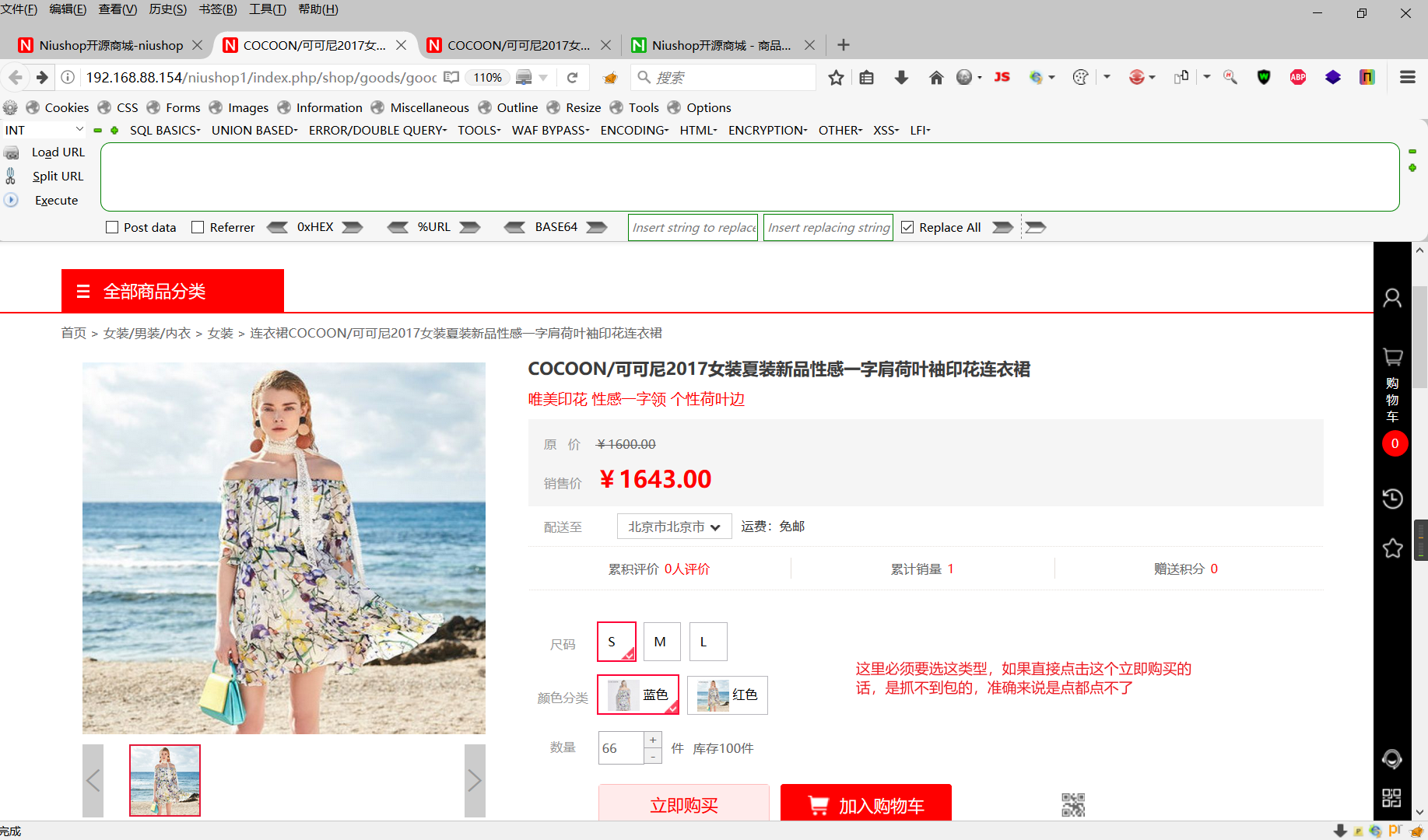Expand the ERROR/DOUBLE QUERY menu
Image resolution: width=1428 pixels, height=840 pixels.
pos(377,130)
